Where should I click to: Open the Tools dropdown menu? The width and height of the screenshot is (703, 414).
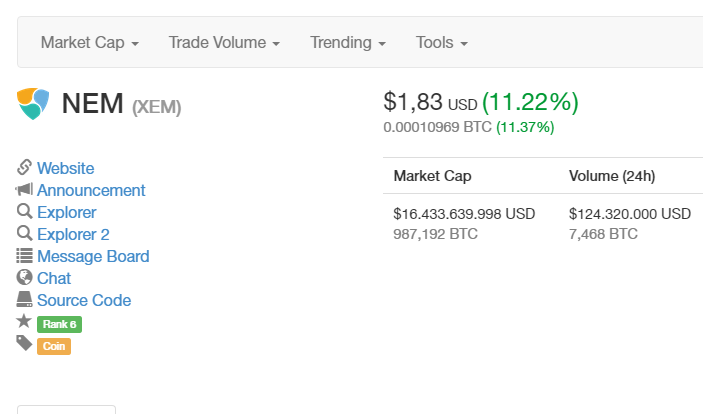[x=441, y=43]
